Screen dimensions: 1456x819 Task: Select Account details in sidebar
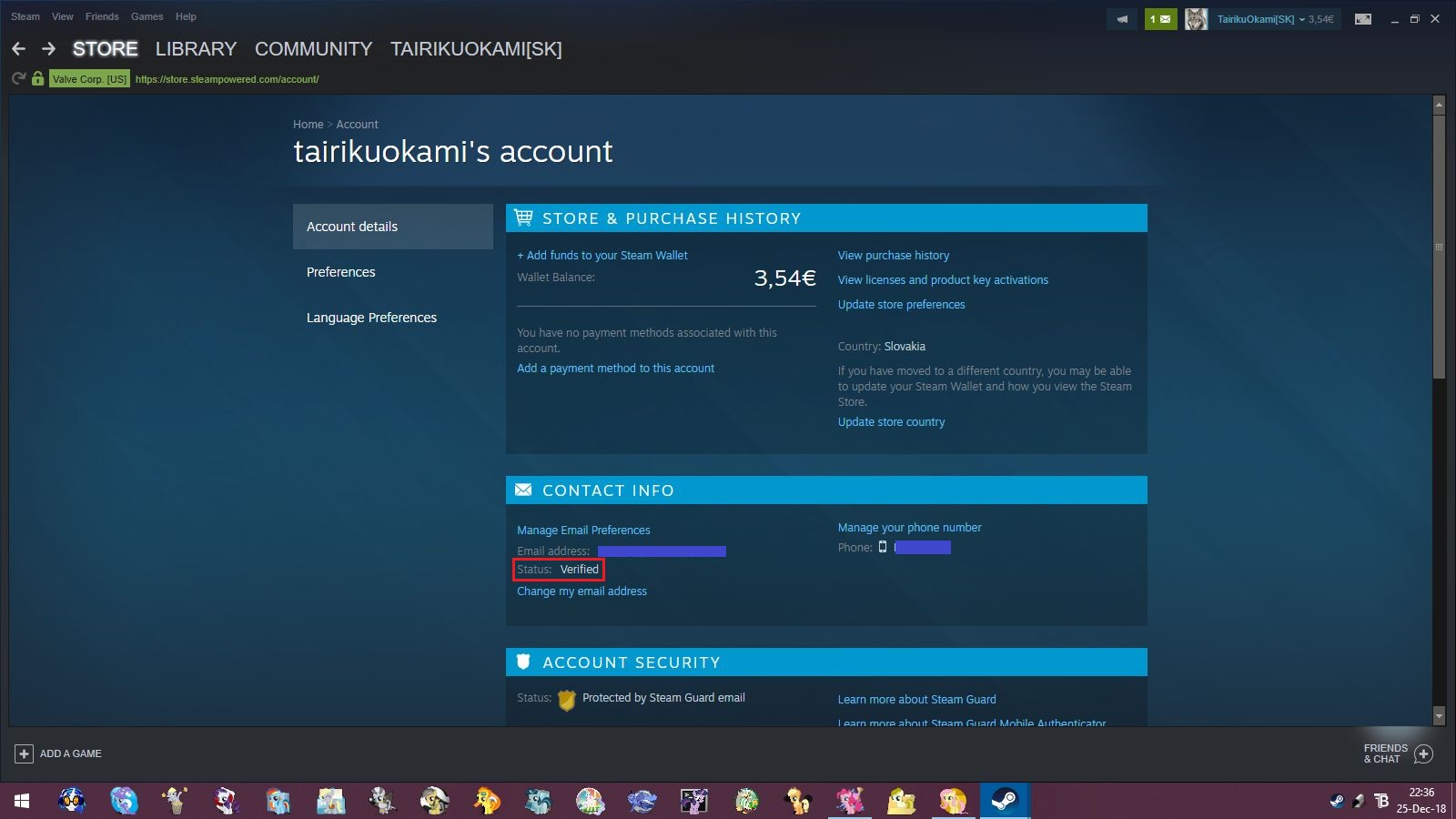pyautogui.click(x=393, y=227)
